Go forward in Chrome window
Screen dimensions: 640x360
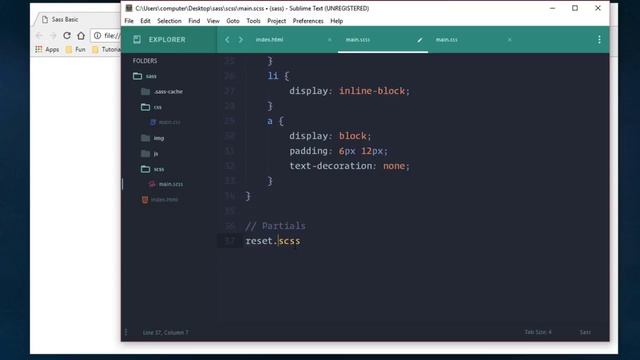pyautogui.click(x=53, y=36)
